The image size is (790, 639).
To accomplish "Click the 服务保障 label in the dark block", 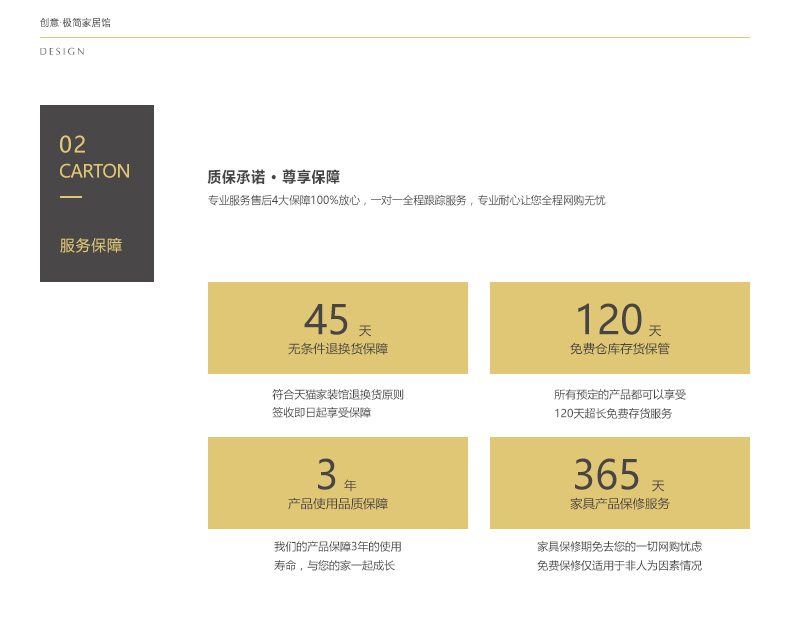I will (91, 245).
